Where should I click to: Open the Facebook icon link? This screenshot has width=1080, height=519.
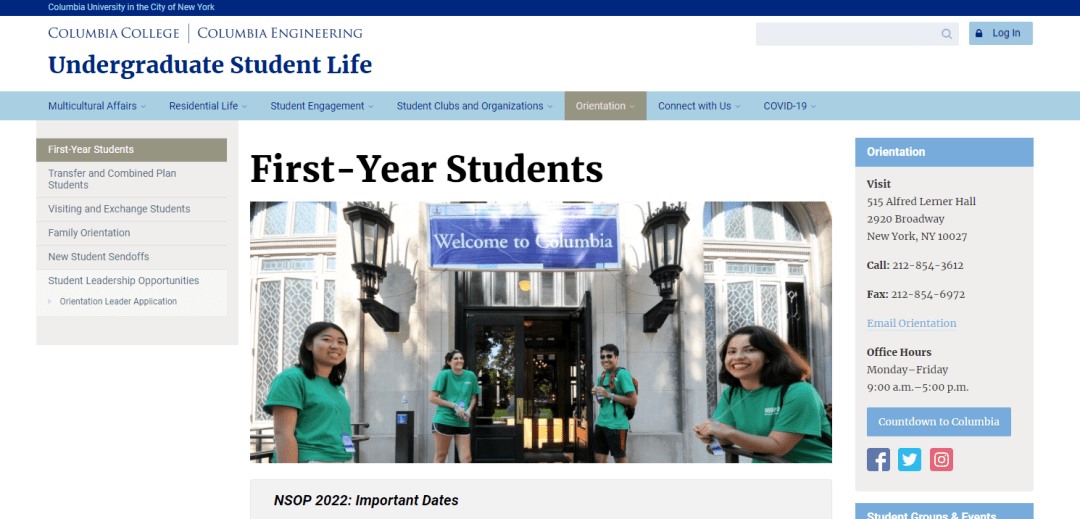pyautogui.click(x=878, y=459)
